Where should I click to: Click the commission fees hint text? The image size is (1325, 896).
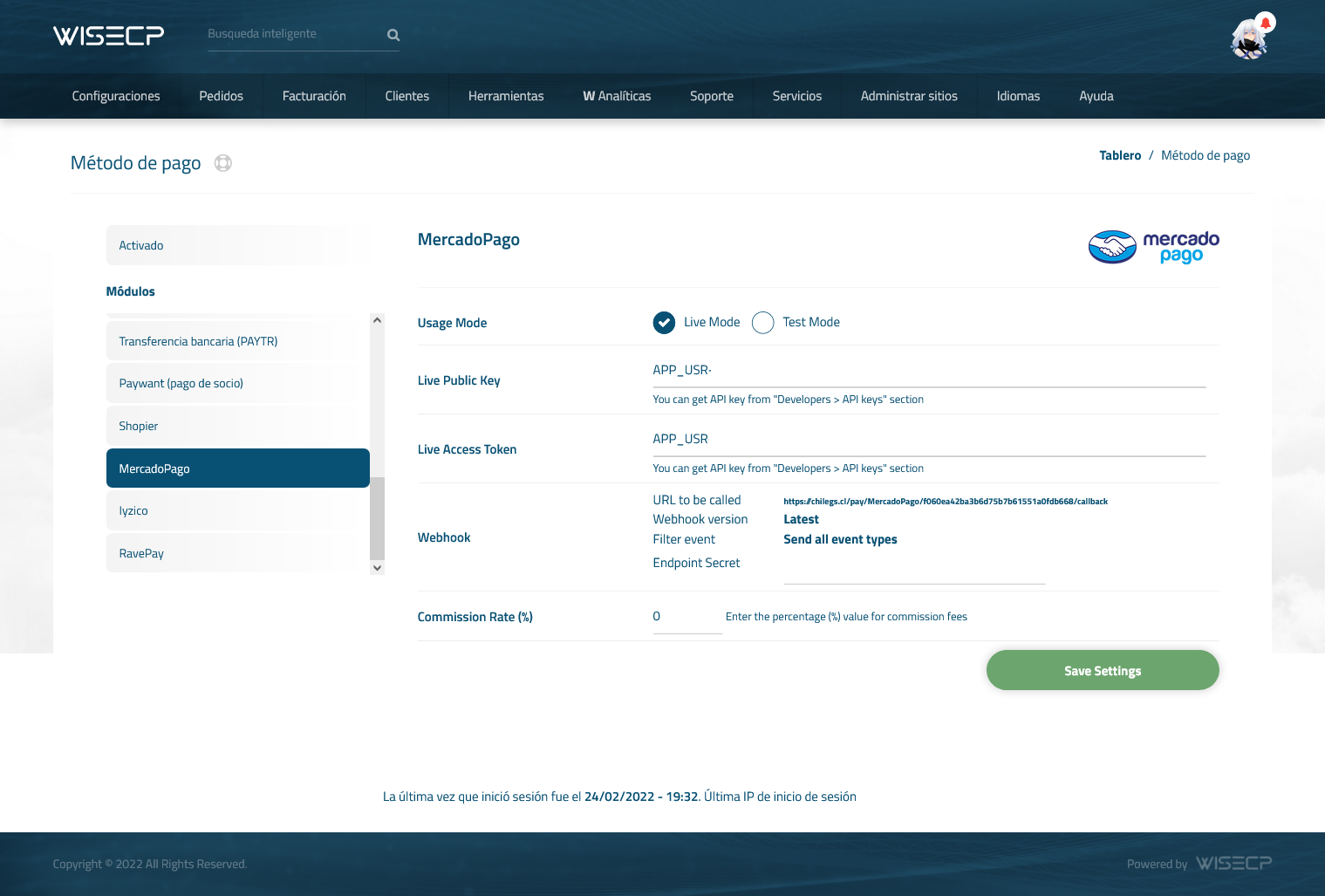[x=846, y=617]
